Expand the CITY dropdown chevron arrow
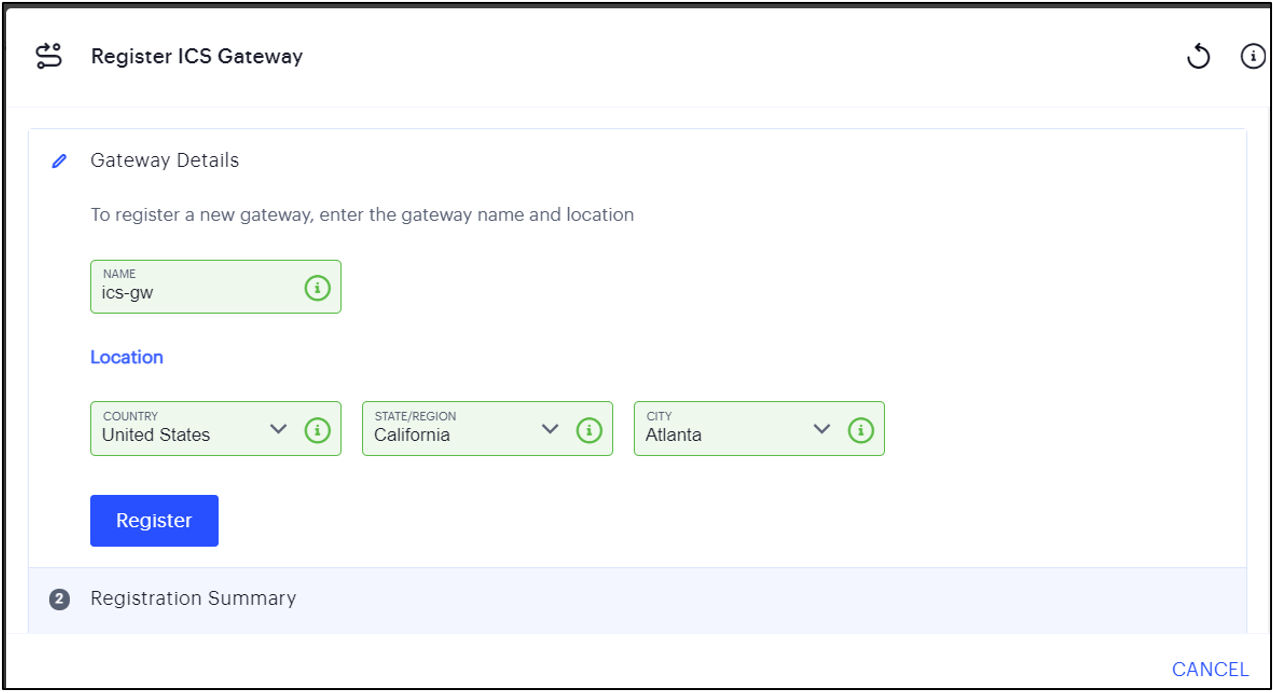The image size is (1273, 693). tap(822, 428)
